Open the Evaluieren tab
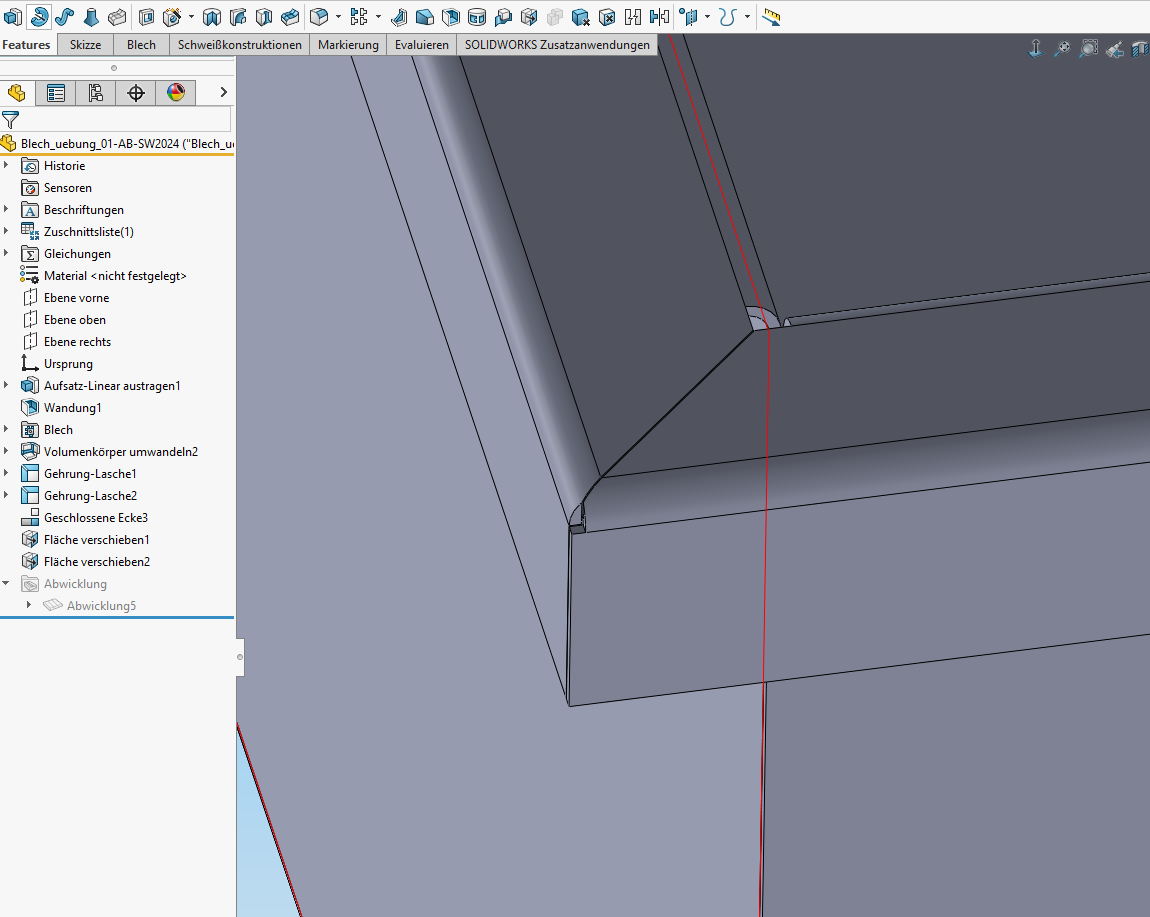The width and height of the screenshot is (1150, 917). [421, 45]
